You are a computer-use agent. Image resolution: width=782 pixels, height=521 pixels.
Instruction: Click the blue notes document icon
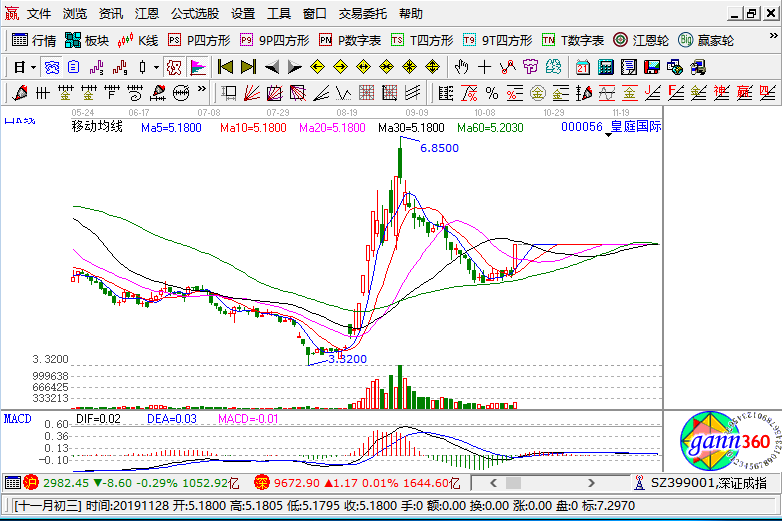[x=74, y=67]
